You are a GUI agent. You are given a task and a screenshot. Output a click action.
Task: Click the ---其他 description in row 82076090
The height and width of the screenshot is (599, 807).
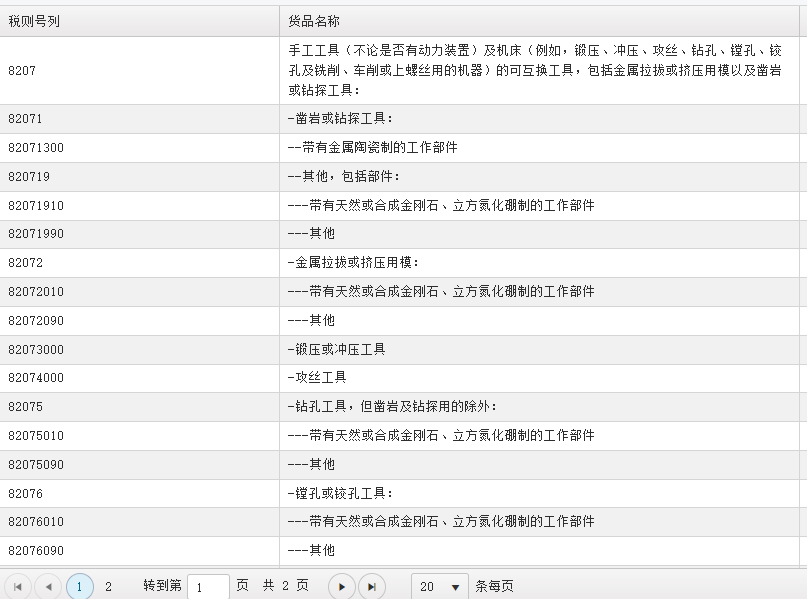[311, 550]
